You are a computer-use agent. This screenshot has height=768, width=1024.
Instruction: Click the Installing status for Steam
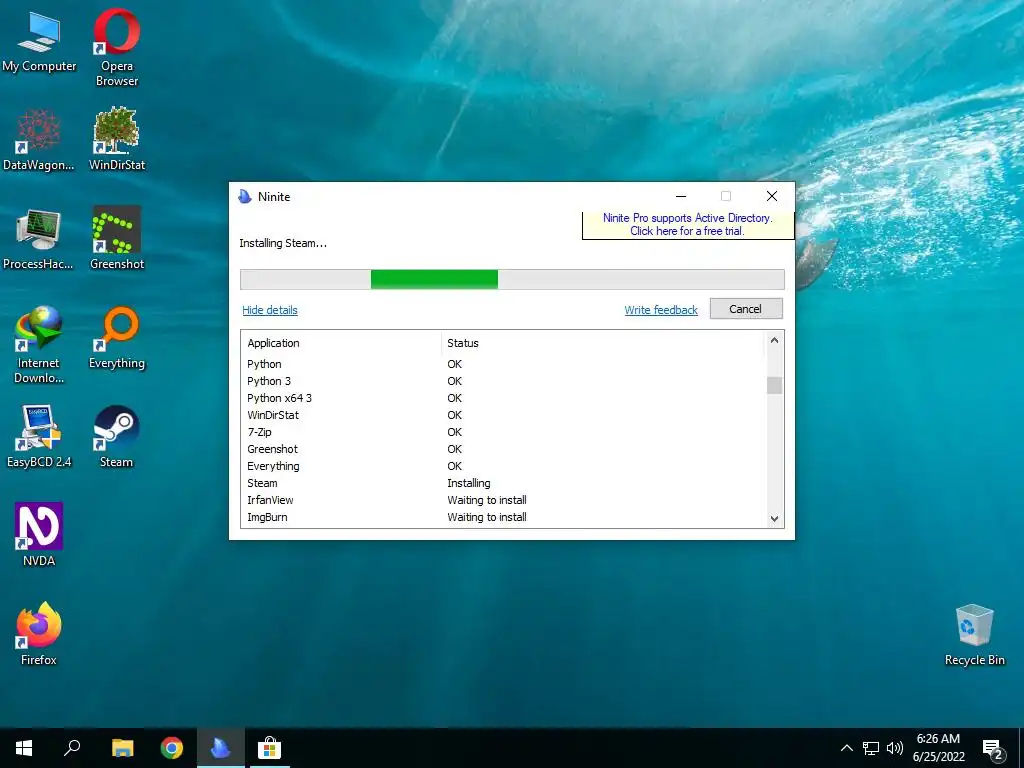[468, 483]
